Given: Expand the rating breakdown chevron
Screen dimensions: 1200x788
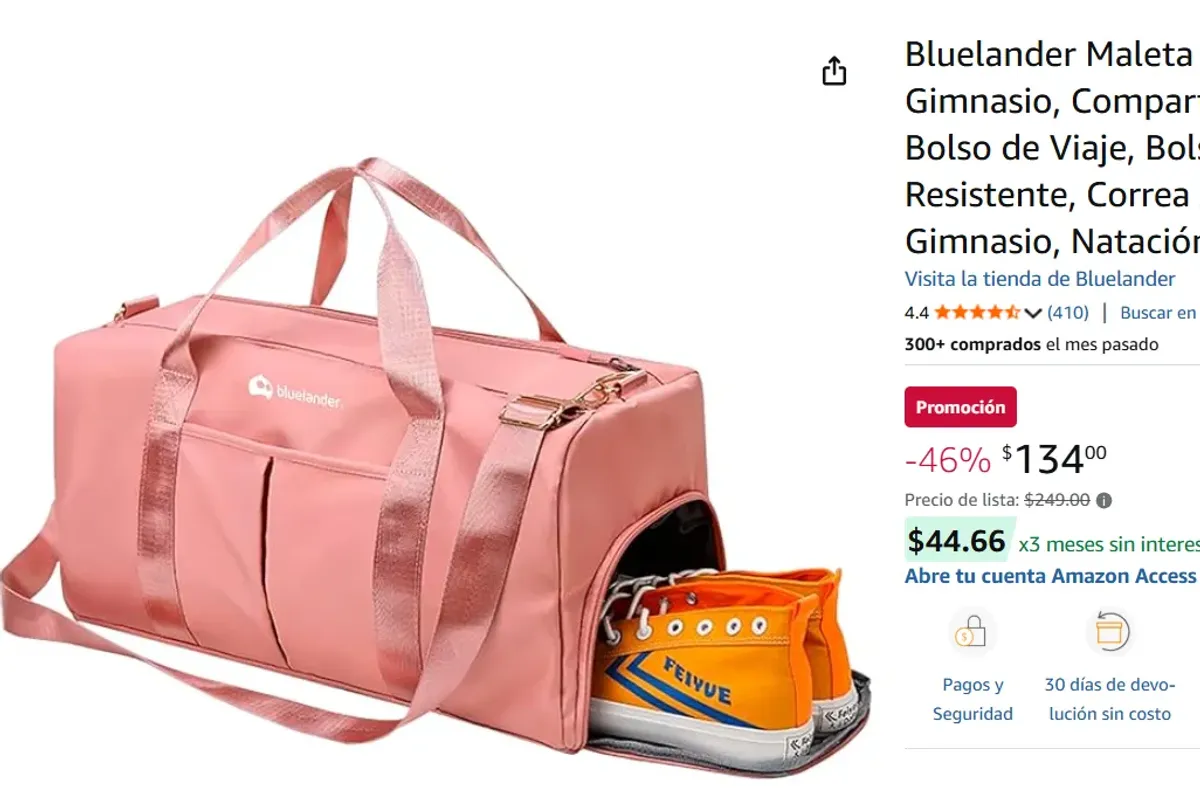Looking at the screenshot, I should point(1033,313).
